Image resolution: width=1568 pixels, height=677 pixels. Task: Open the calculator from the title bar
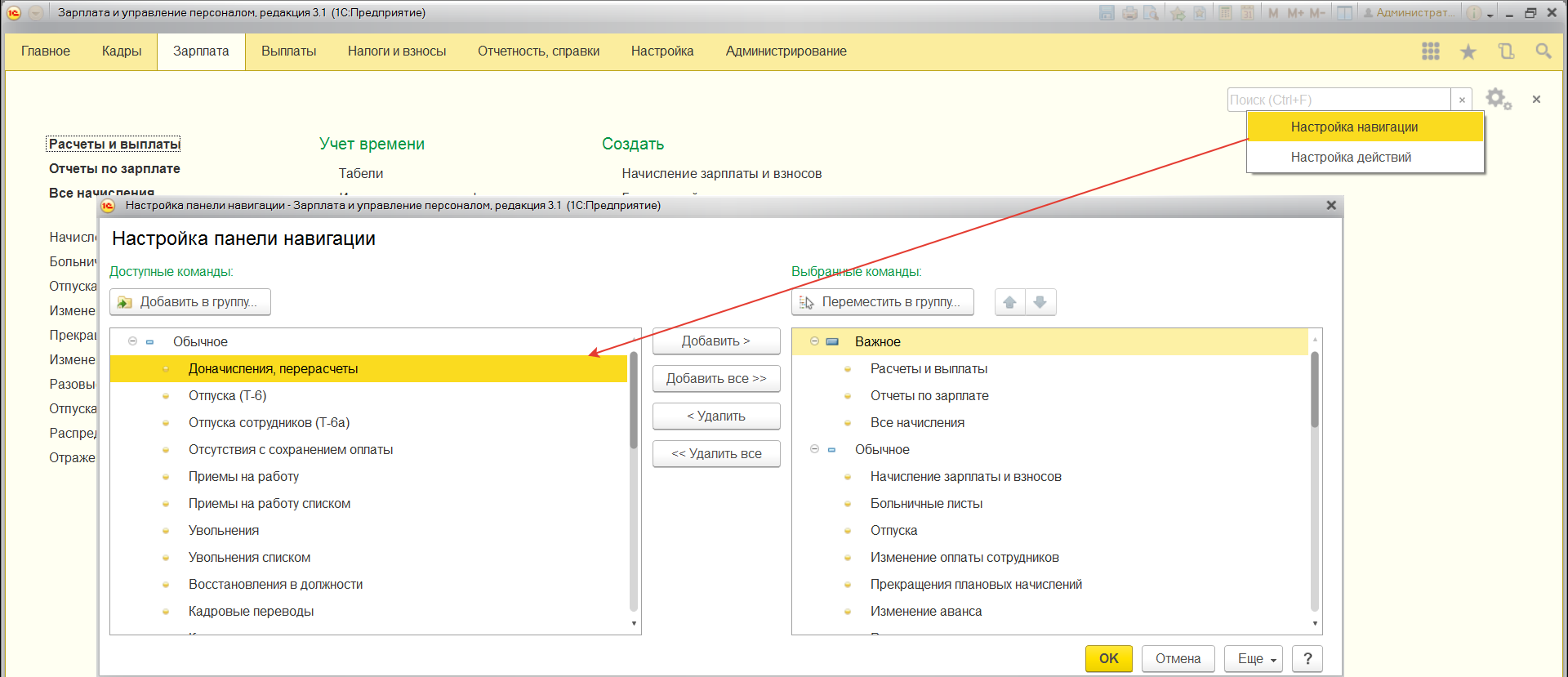coord(1225,13)
